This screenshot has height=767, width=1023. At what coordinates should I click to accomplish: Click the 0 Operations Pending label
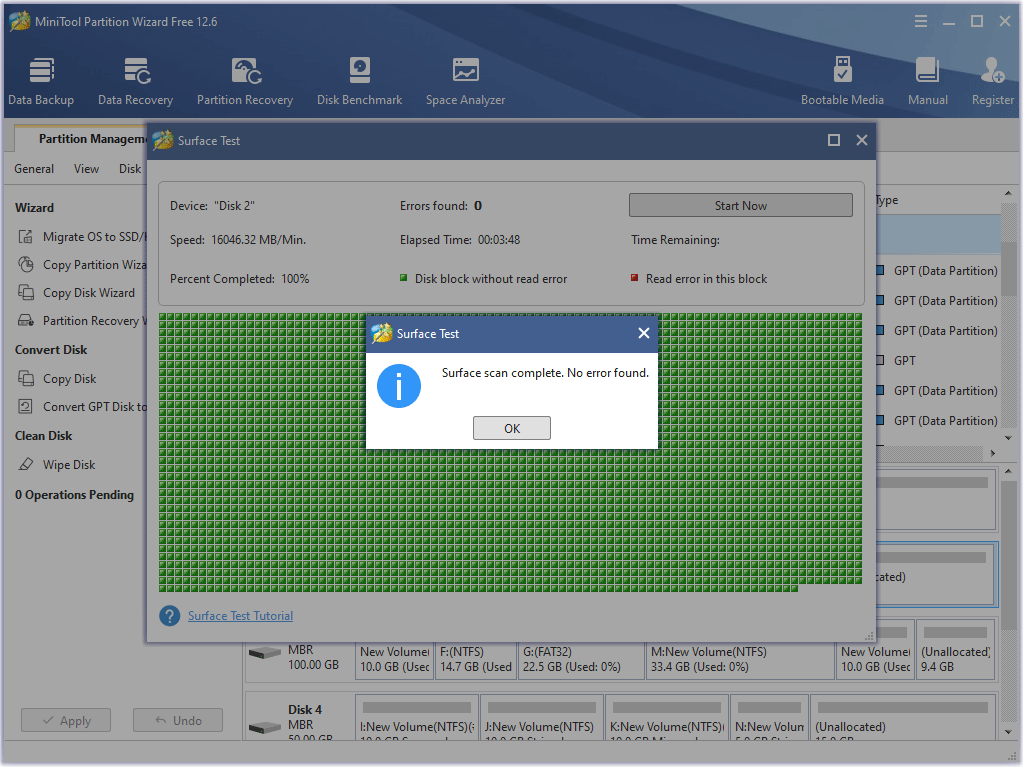click(74, 495)
